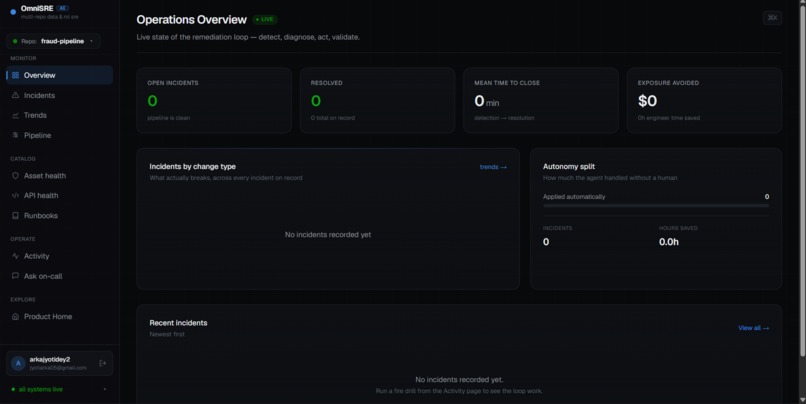Viewport: 806px width, 404px height.
Task: Click the Resolved count of 0
Action: (x=316, y=101)
